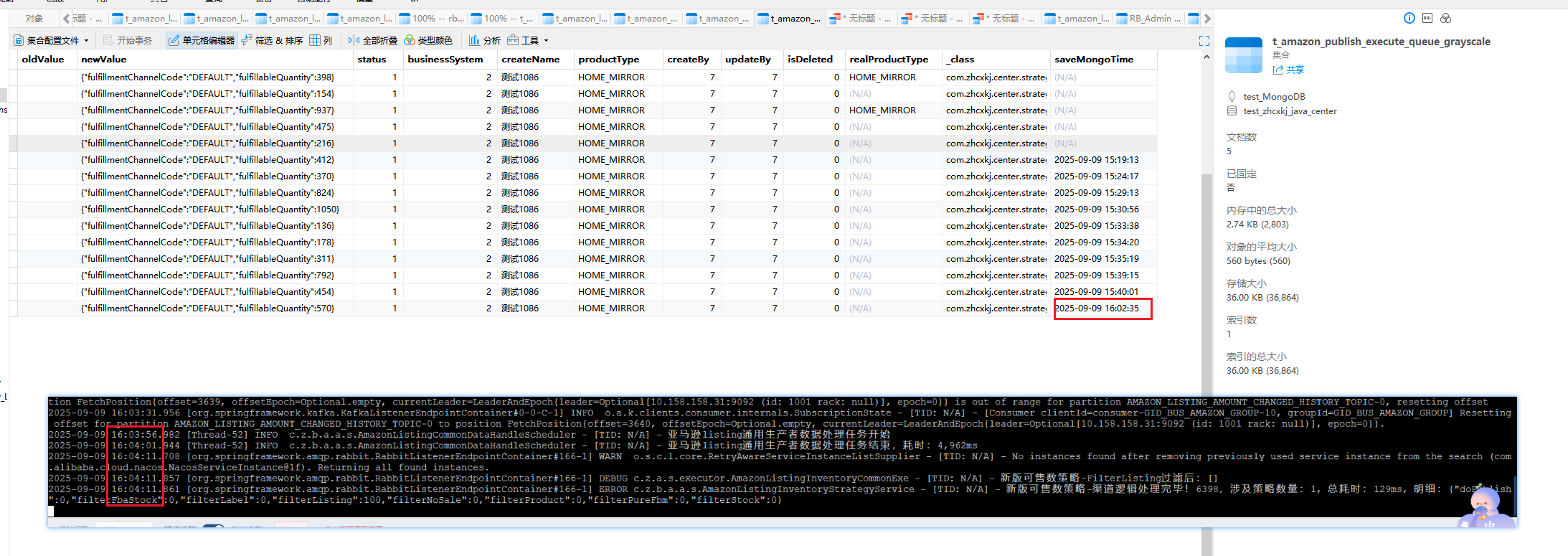Open the color pane icon in info panel

tap(1446, 18)
